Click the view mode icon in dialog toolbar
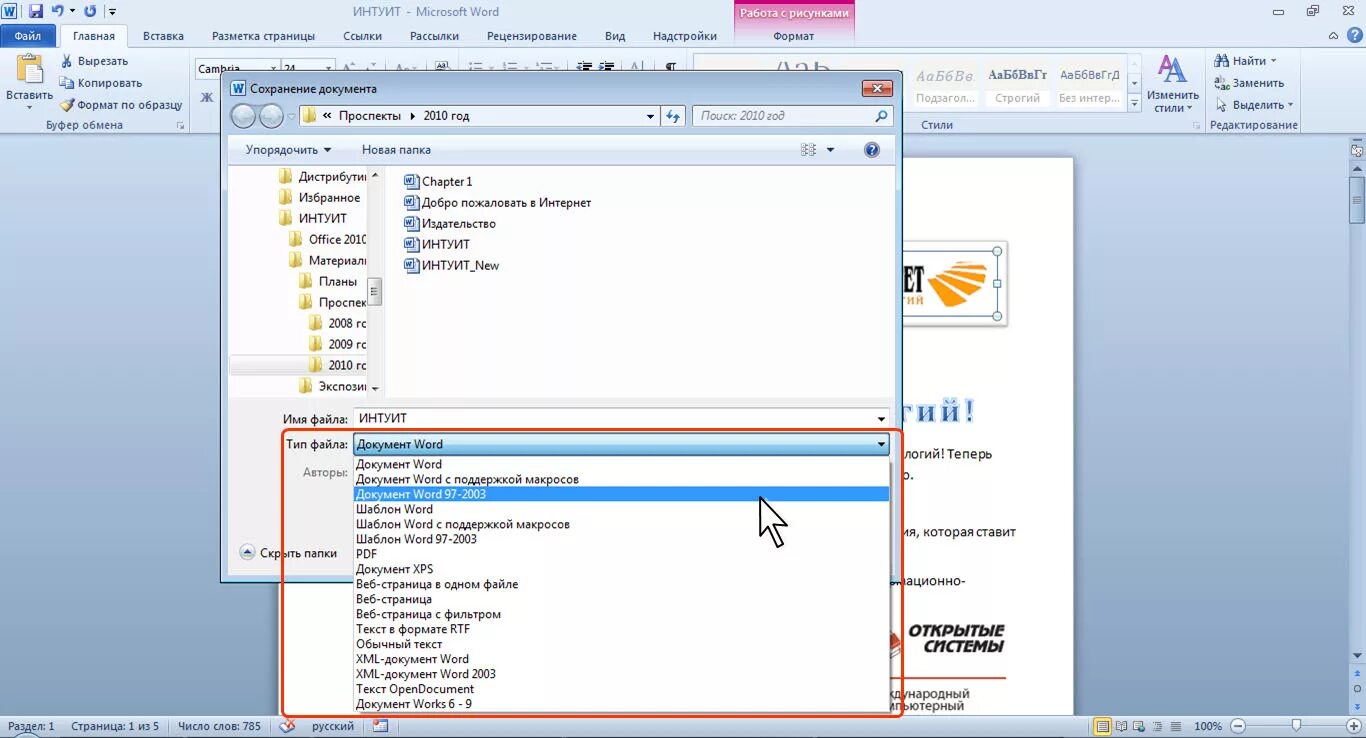Viewport: 1366px width, 738px height. (x=809, y=150)
